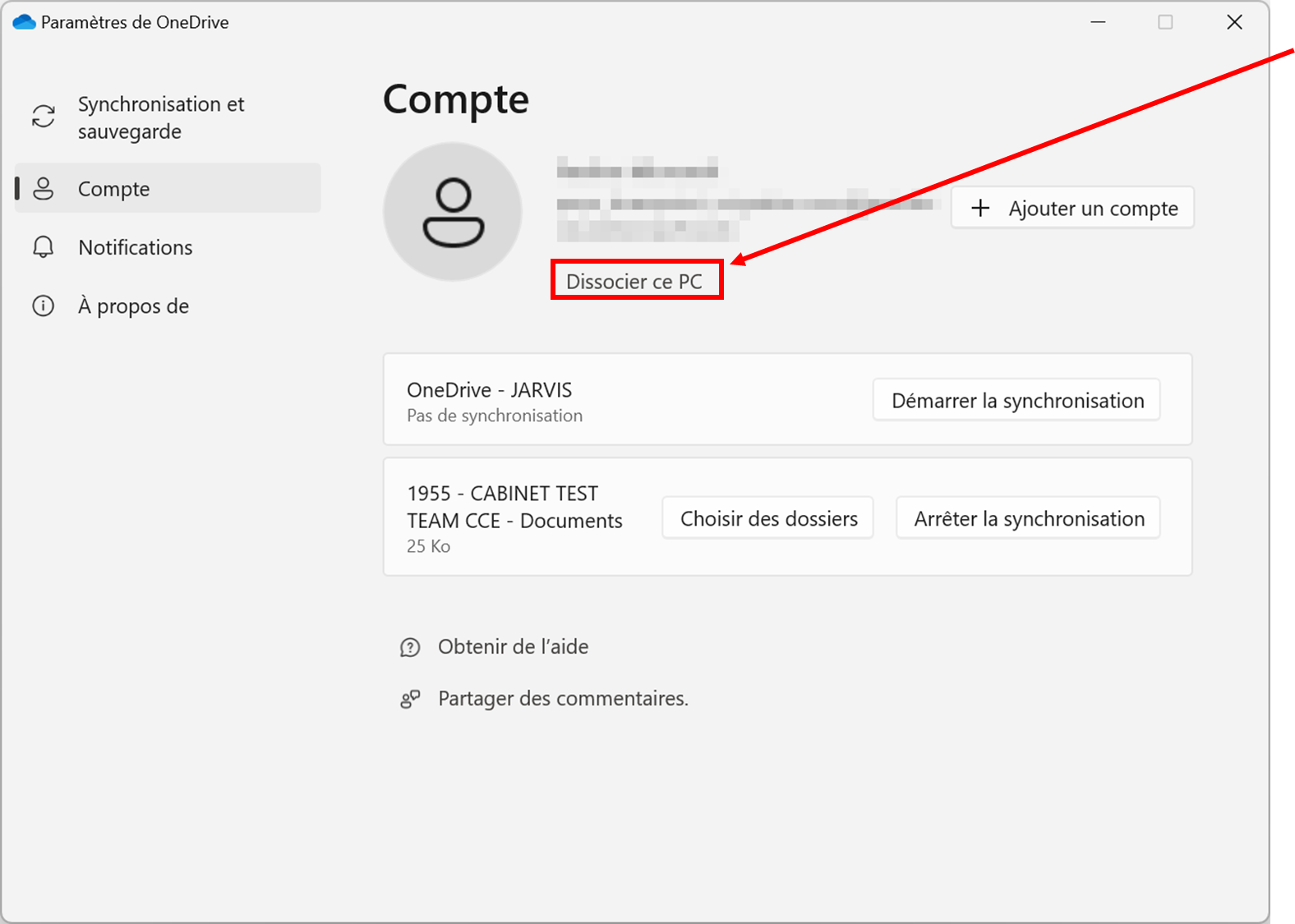Click the person icon beside Compte

(44, 188)
